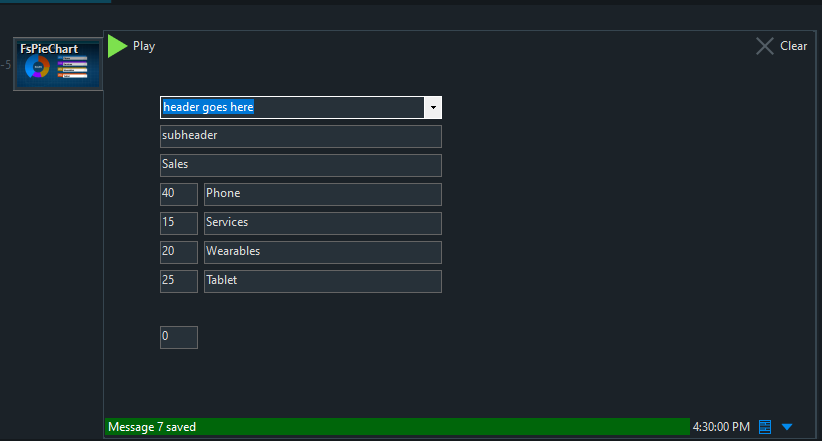The width and height of the screenshot is (822, 441).
Task: Select the Sales title field
Action: [x=300, y=165]
